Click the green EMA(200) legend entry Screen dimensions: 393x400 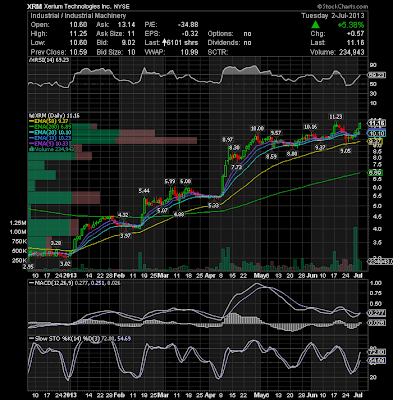[49, 127]
